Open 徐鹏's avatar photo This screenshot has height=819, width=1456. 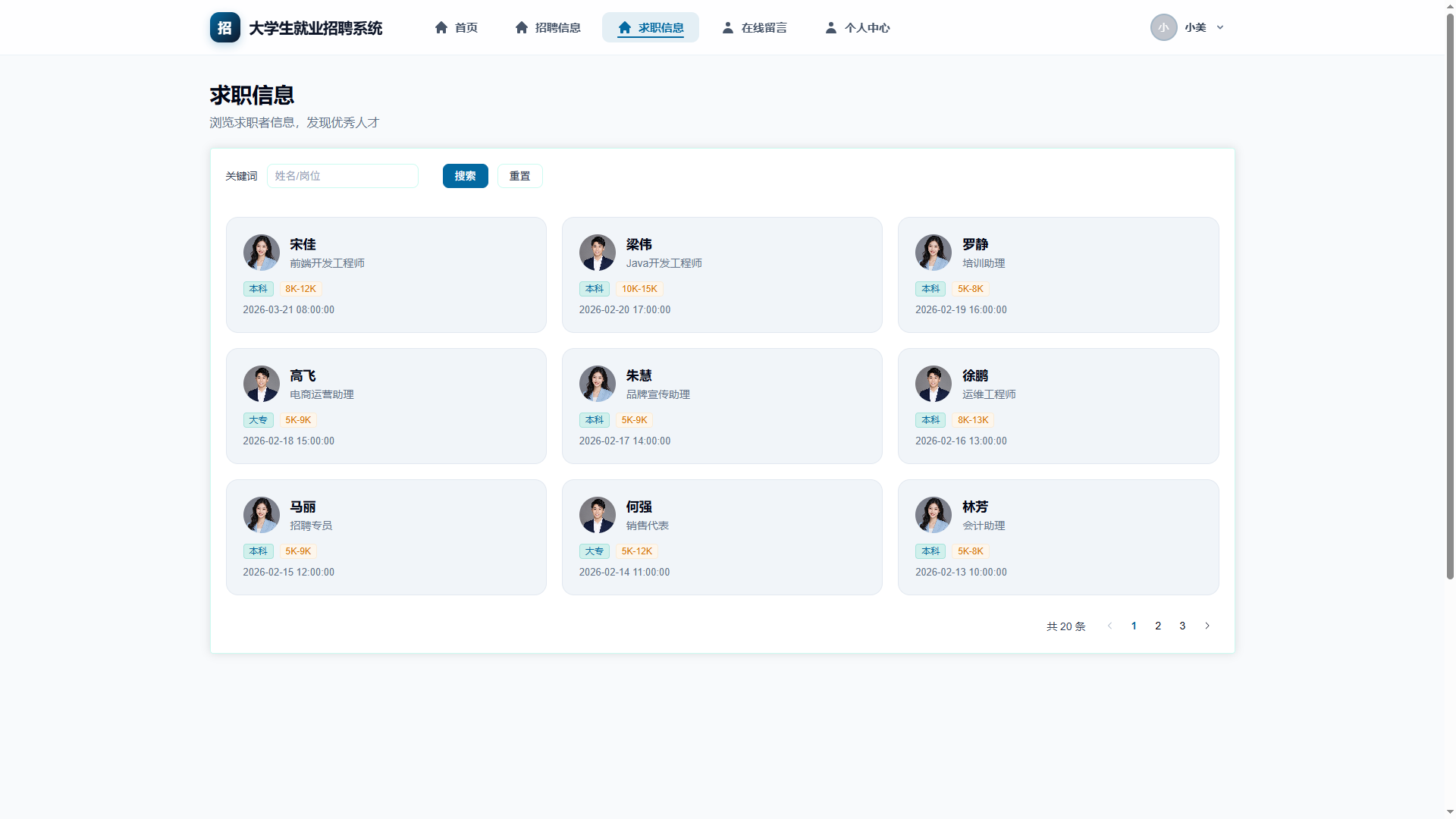coord(934,384)
